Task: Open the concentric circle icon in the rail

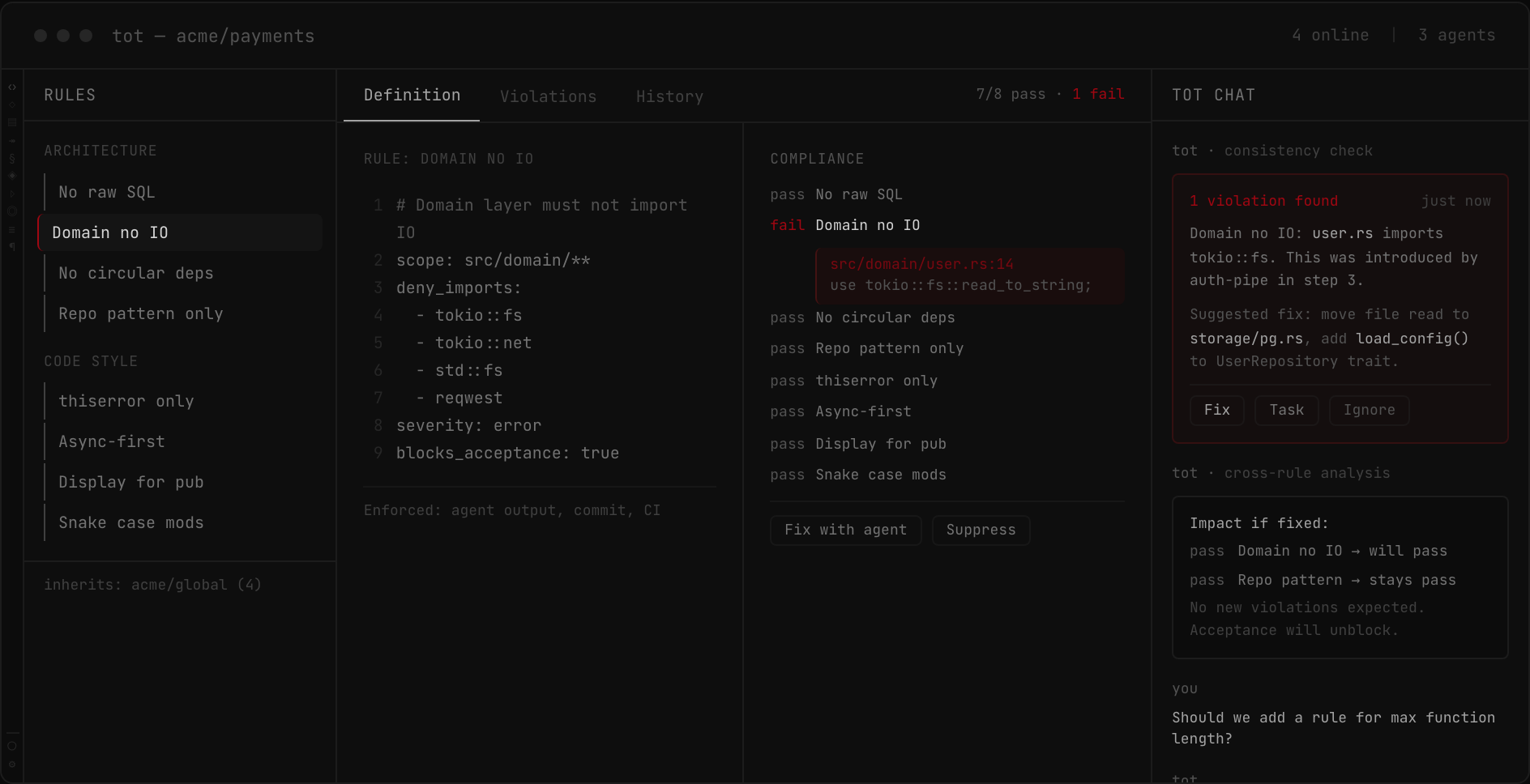Action: click(x=12, y=211)
